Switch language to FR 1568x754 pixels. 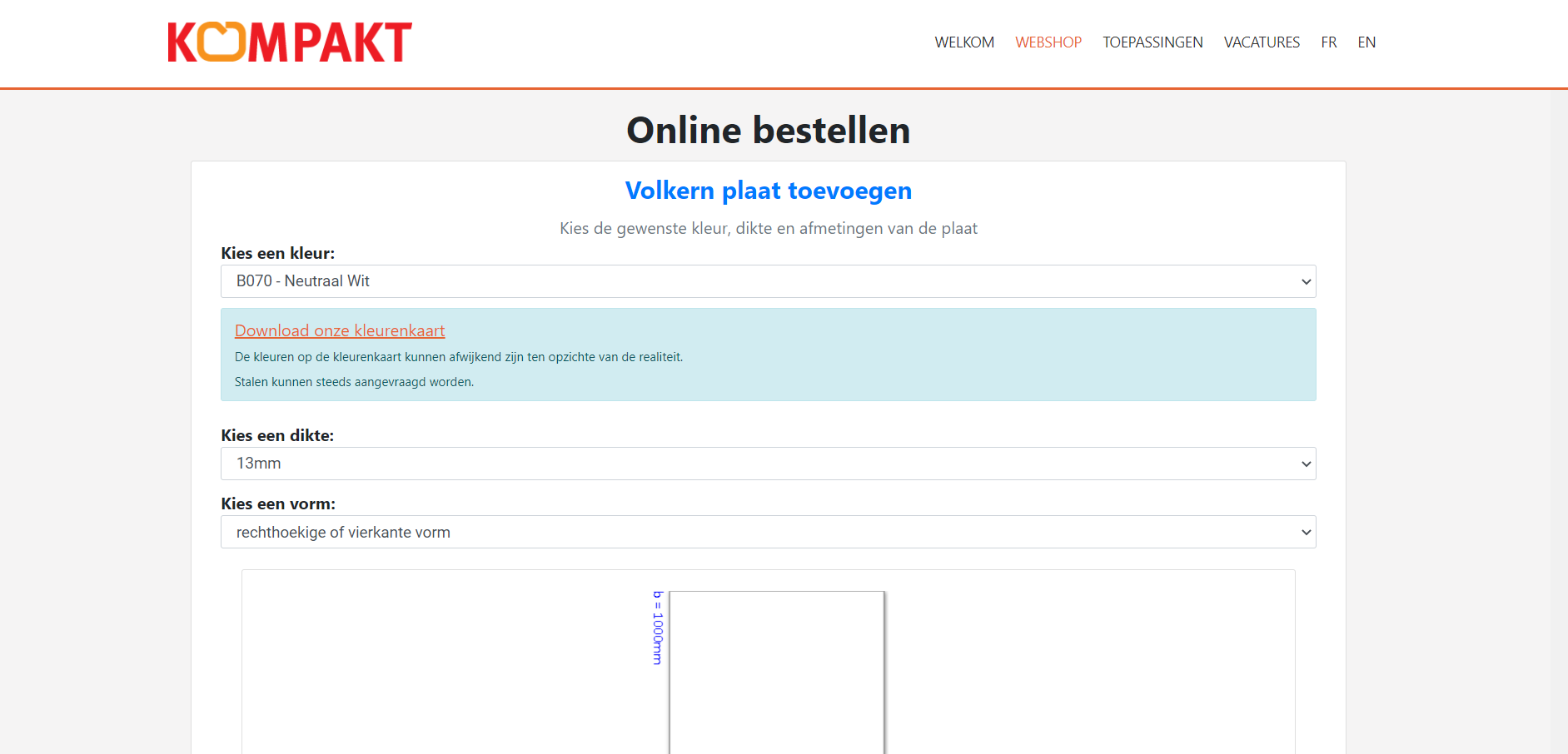[1329, 42]
